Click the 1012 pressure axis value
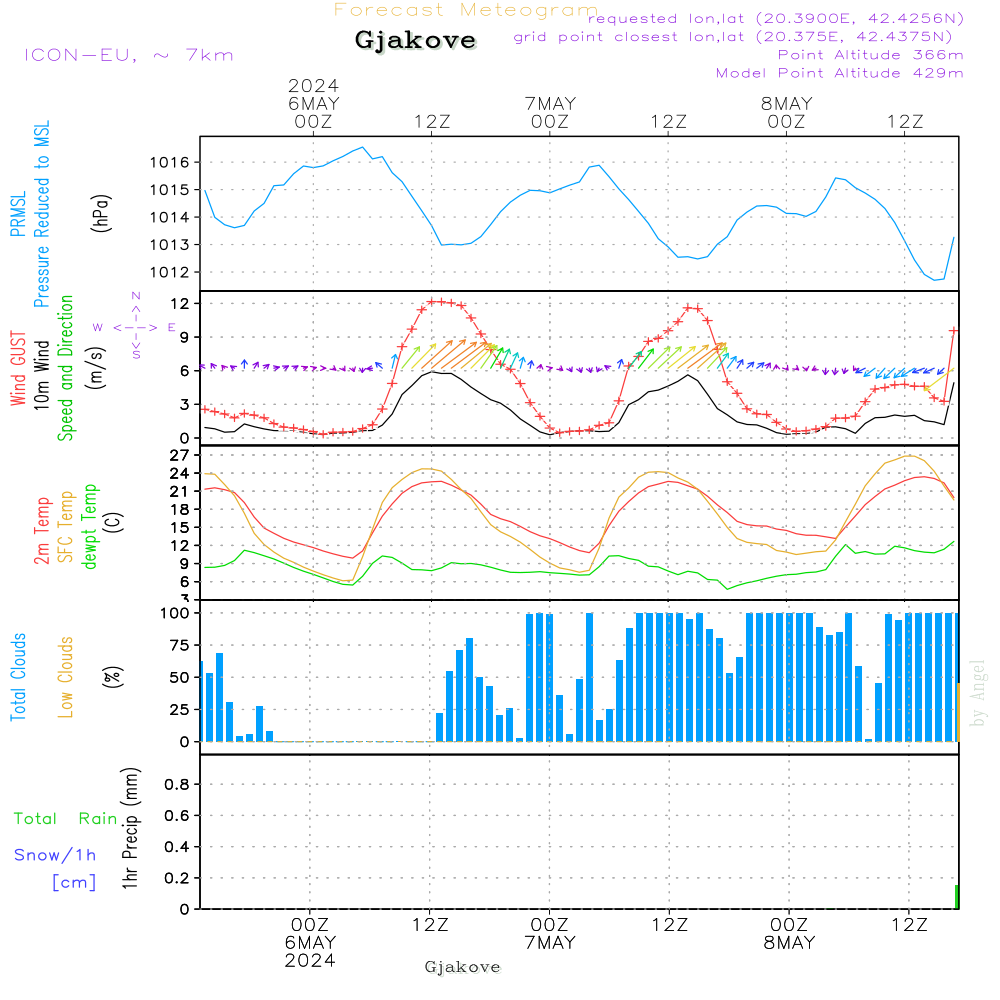Image resolution: width=1000 pixels, height=1000 pixels. [x=170, y=272]
